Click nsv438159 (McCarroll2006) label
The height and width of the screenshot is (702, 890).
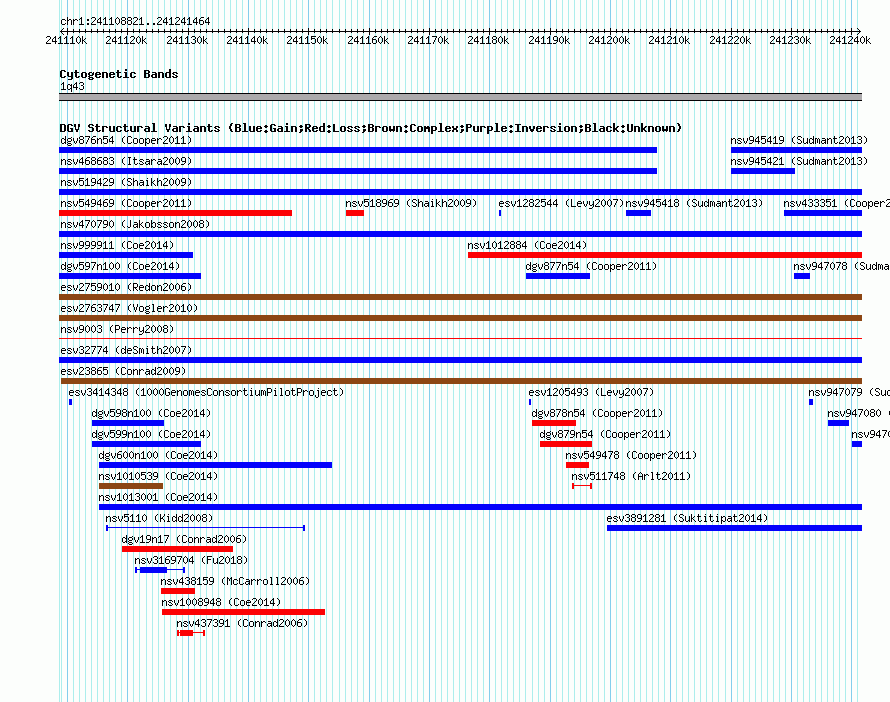pos(235,581)
